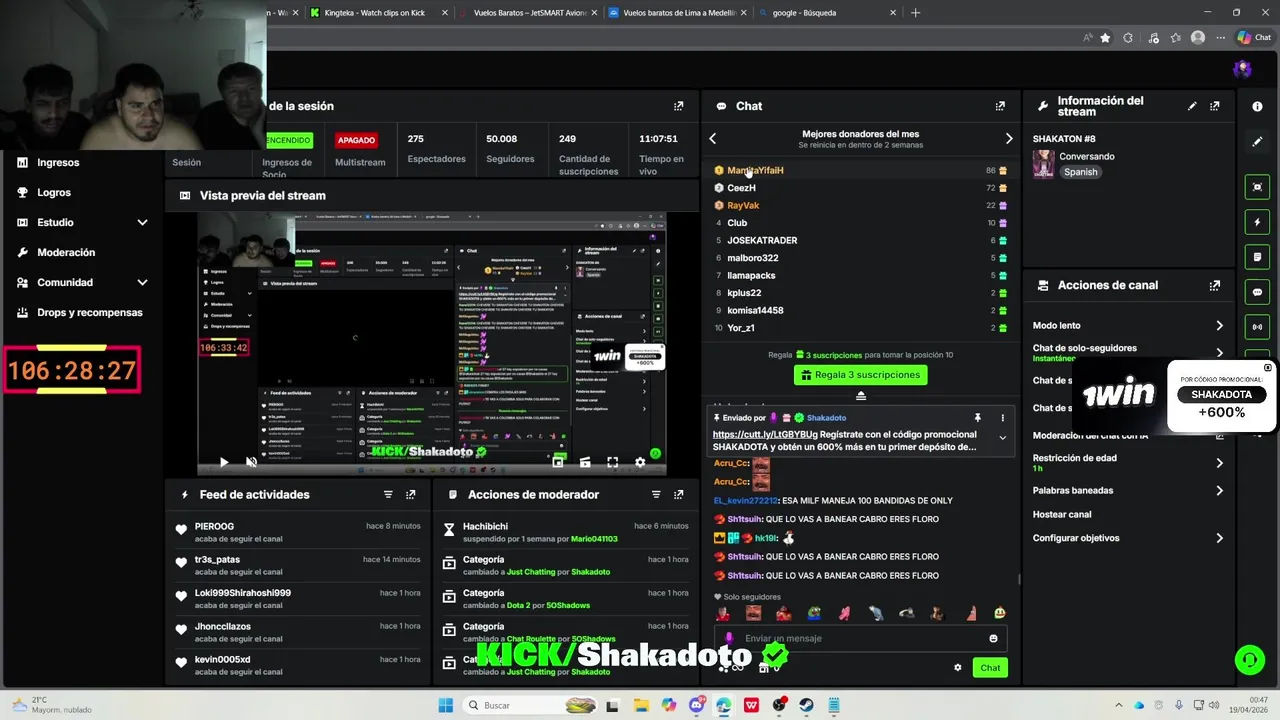Click the green-outlined capture icon in sidebar
Image resolution: width=1280 pixels, height=720 pixels.
point(1257,187)
